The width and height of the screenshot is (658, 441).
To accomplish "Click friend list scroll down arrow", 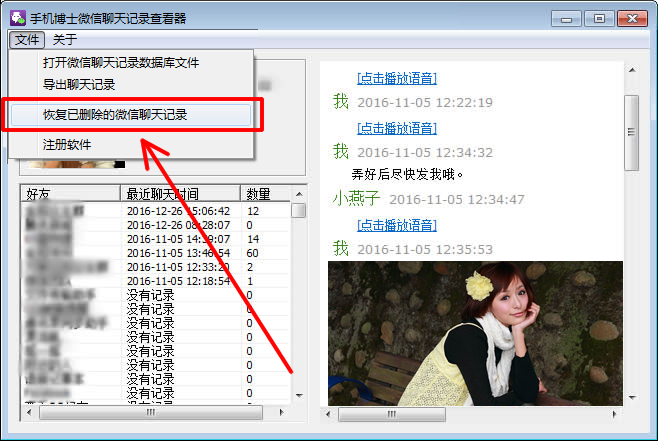I will pyautogui.click(x=299, y=395).
